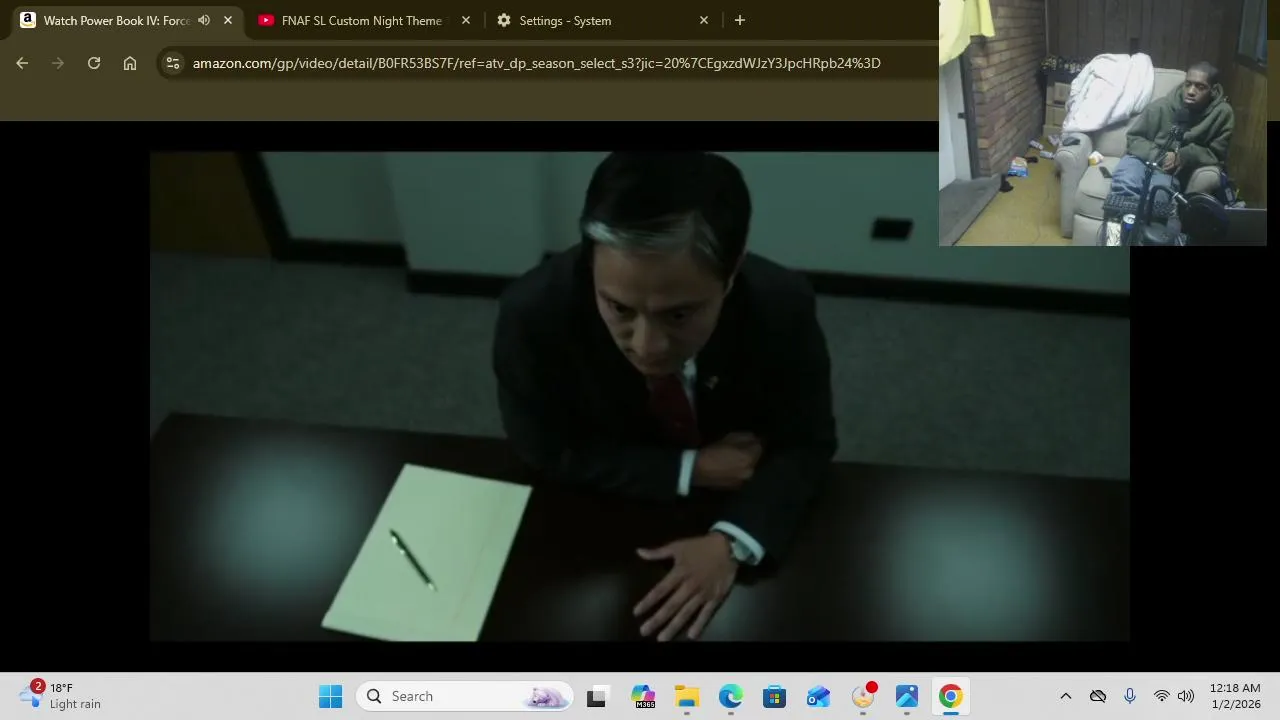The image size is (1280, 720).
Task: Close the Watch Power Book IV tab
Action: point(228,20)
